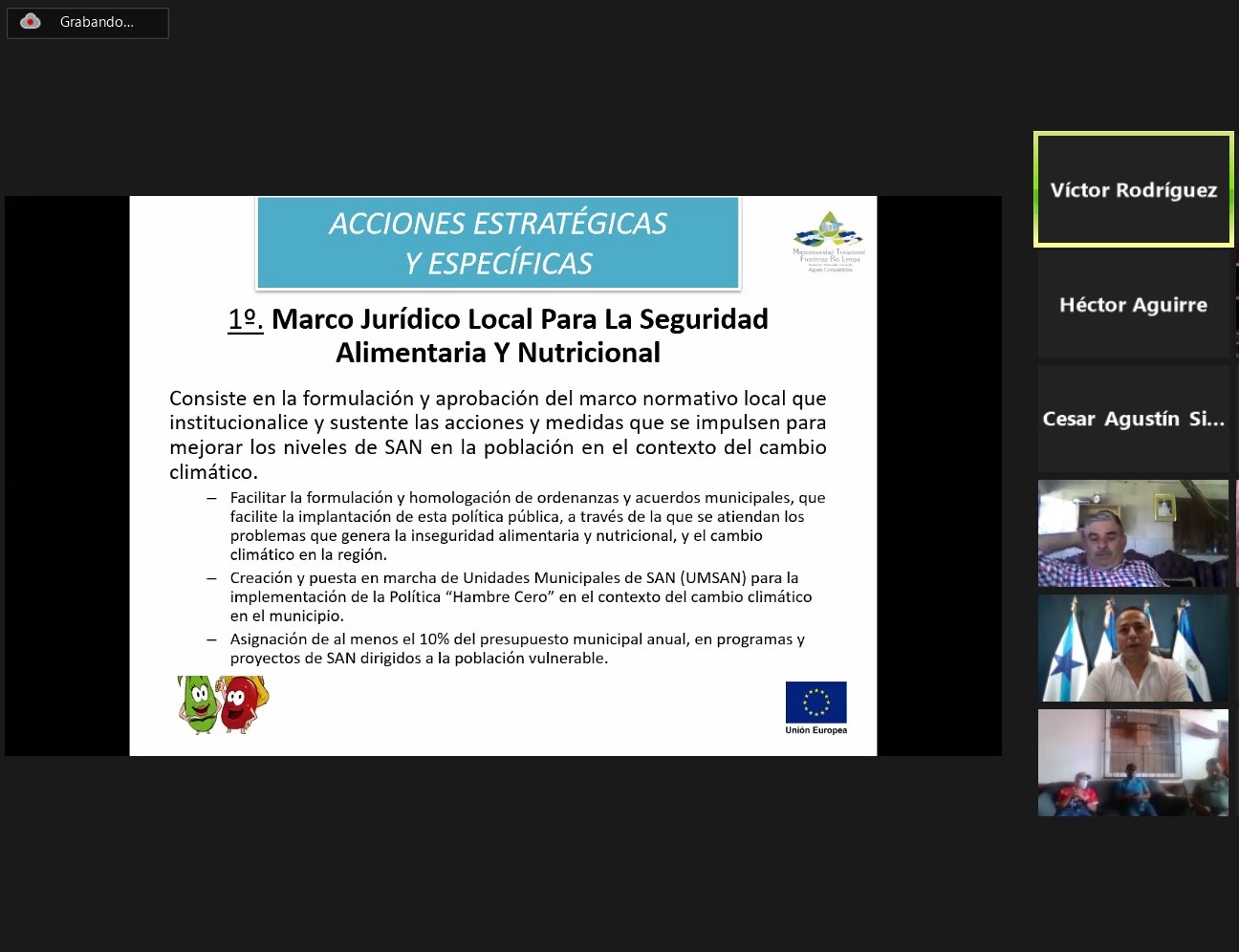Click the paragraph starting "Consiste en la formulación"
This screenshot has height=952, width=1239.
tap(497, 435)
